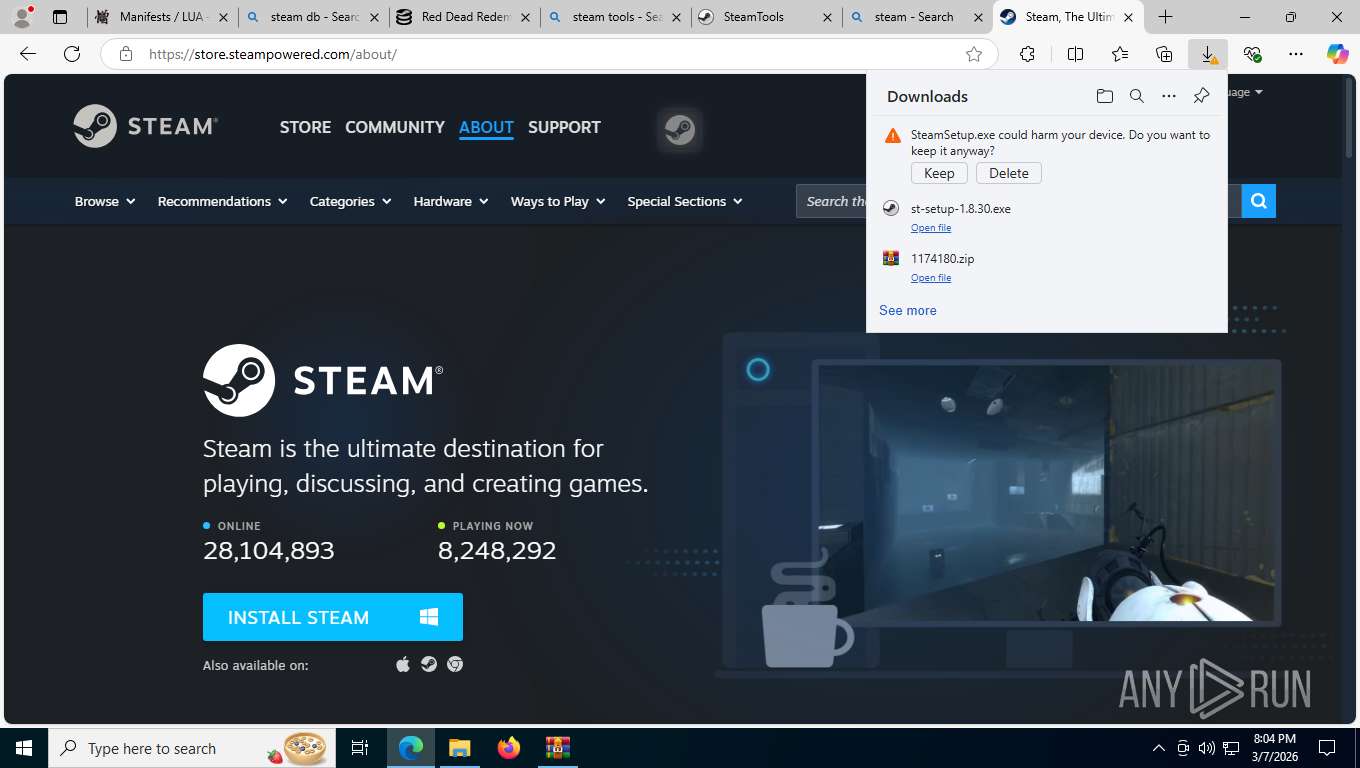
Task: Open more options in Downloads panel
Action: 1169,96
